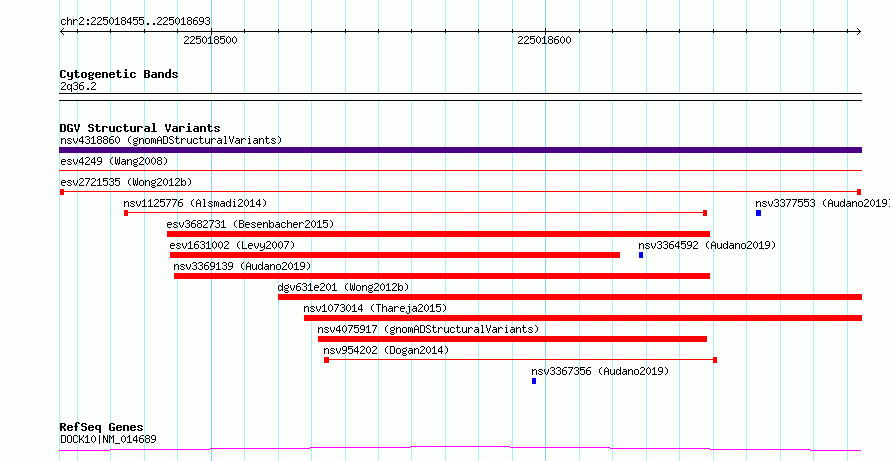Click the 225018500 ruler position label
The image size is (890, 461).
pyautogui.click(x=211, y=40)
